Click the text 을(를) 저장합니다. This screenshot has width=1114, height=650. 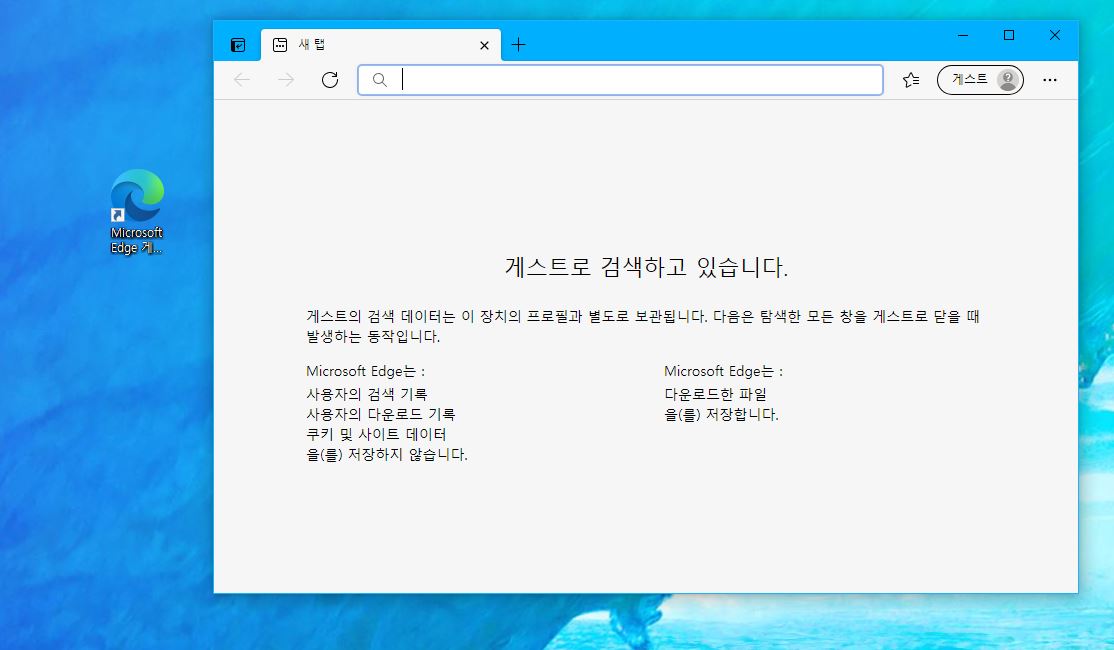pyautogui.click(x=721, y=415)
